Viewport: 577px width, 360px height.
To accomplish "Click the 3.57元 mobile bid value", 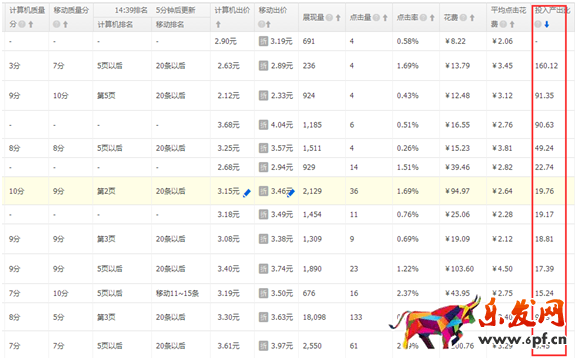I will 282,148.
